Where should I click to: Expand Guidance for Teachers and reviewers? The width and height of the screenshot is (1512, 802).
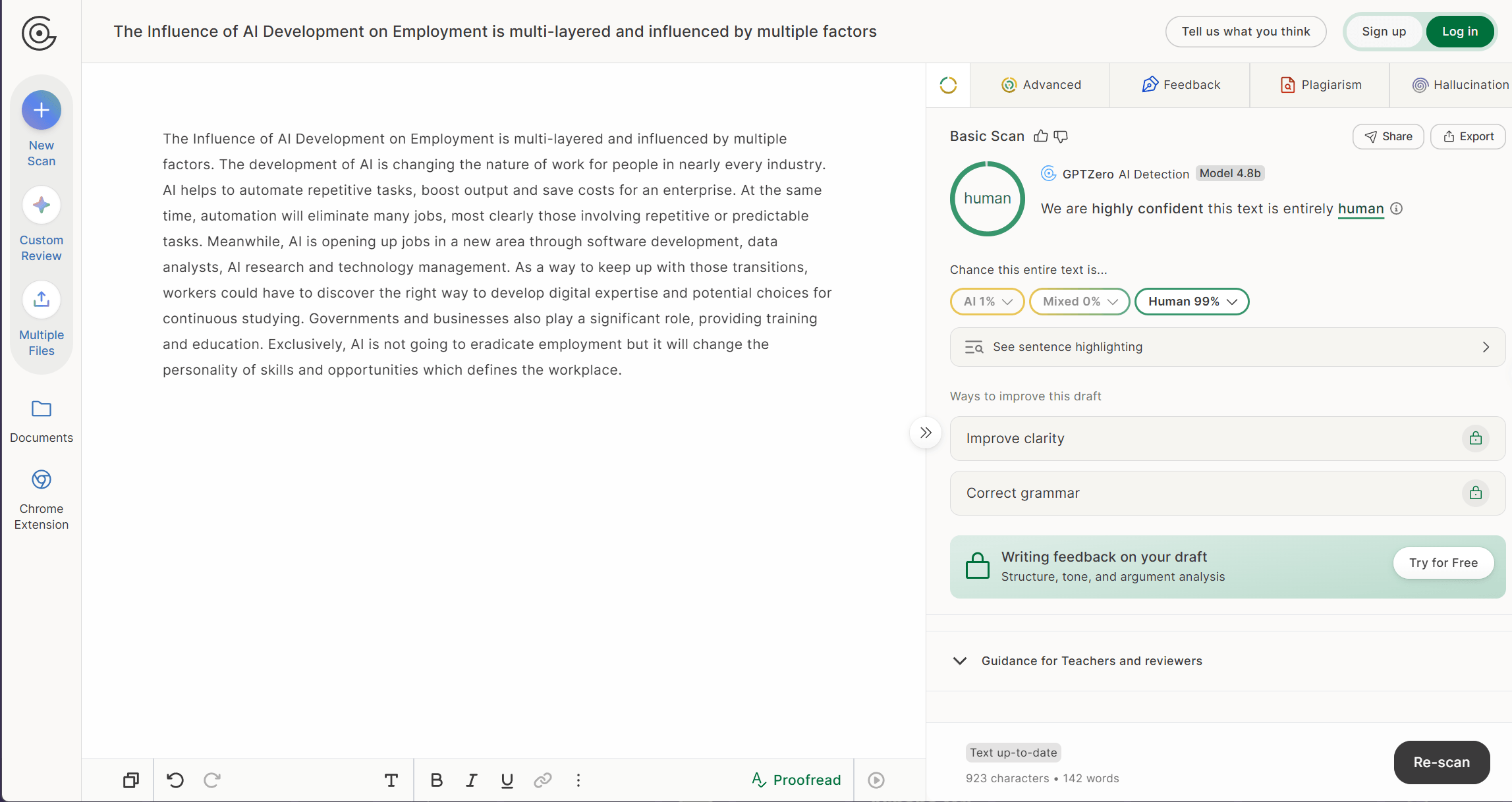pyautogui.click(x=1219, y=661)
